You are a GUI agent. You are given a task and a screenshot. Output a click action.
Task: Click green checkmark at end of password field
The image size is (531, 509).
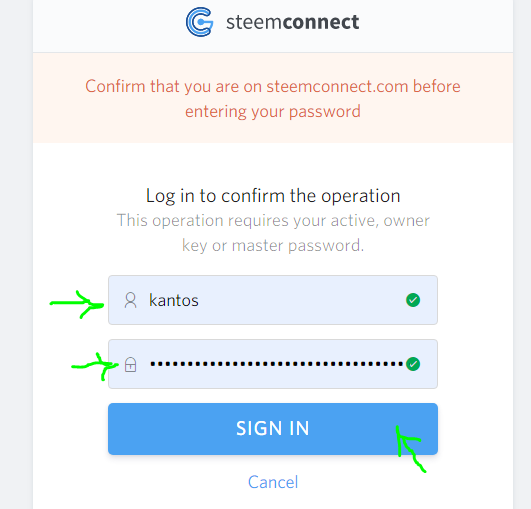(x=413, y=364)
